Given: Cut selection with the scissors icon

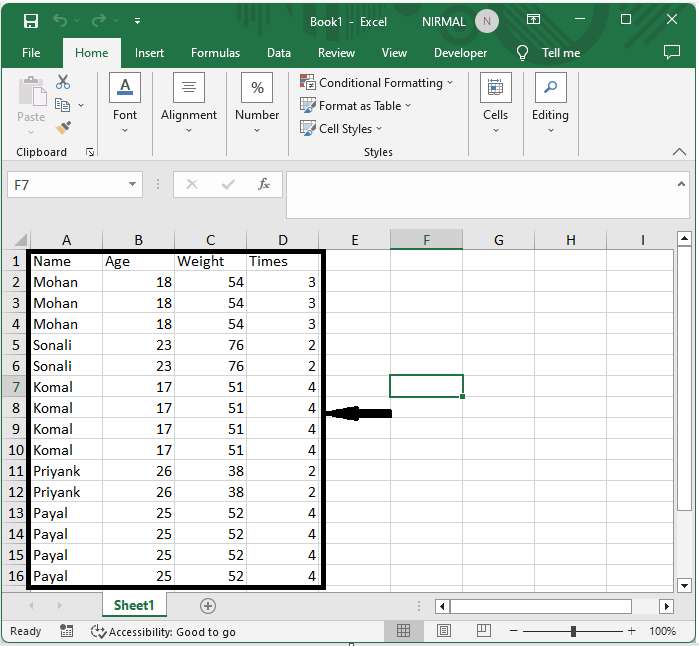Looking at the screenshot, I should pos(63,82).
